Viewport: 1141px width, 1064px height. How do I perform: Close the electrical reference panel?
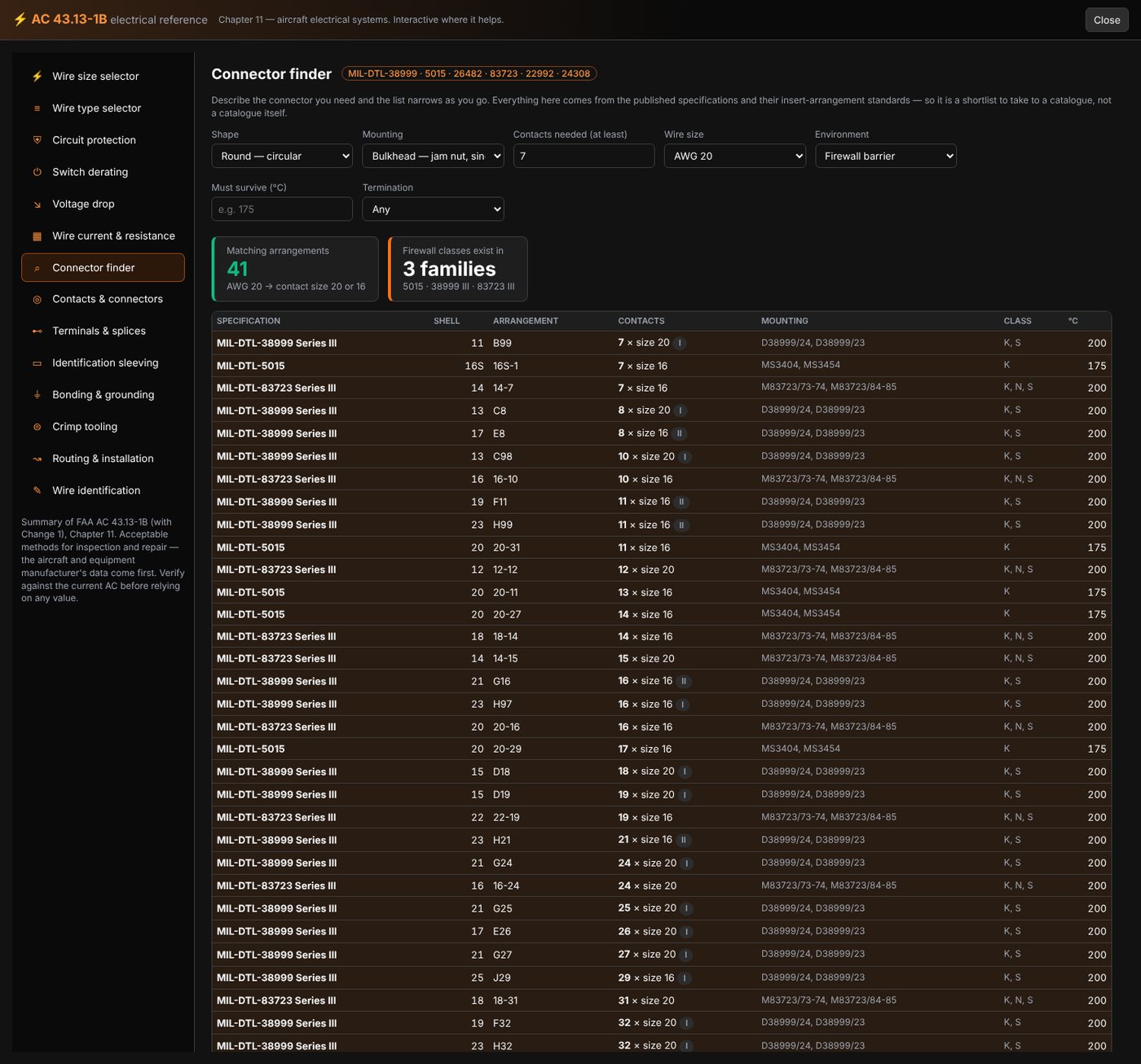click(1107, 20)
